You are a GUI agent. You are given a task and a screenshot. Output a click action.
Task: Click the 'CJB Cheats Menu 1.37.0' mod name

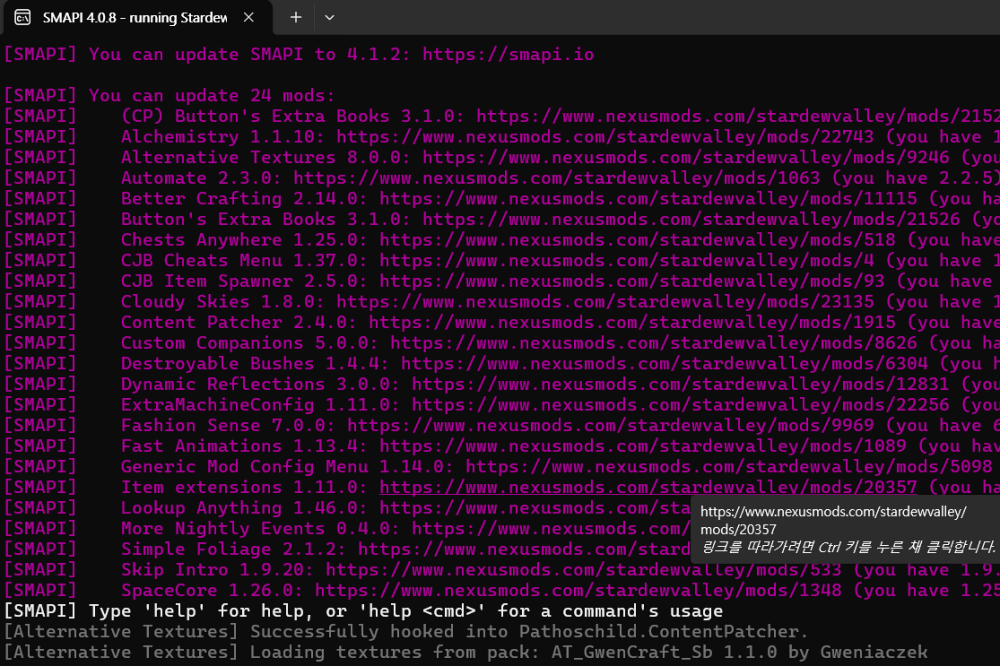tap(244, 260)
